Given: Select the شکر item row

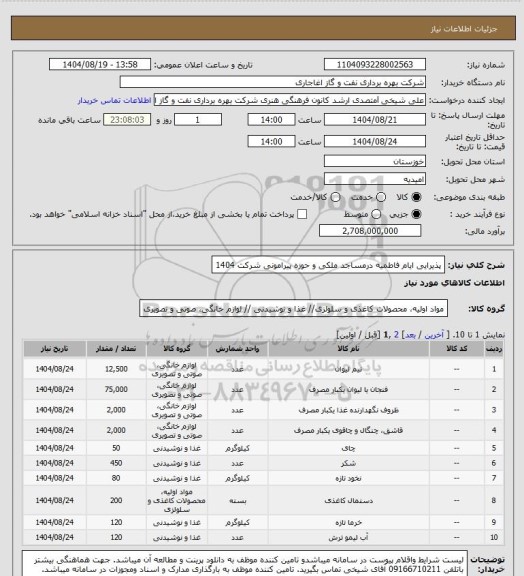Looking at the screenshot, I should click(263, 463).
